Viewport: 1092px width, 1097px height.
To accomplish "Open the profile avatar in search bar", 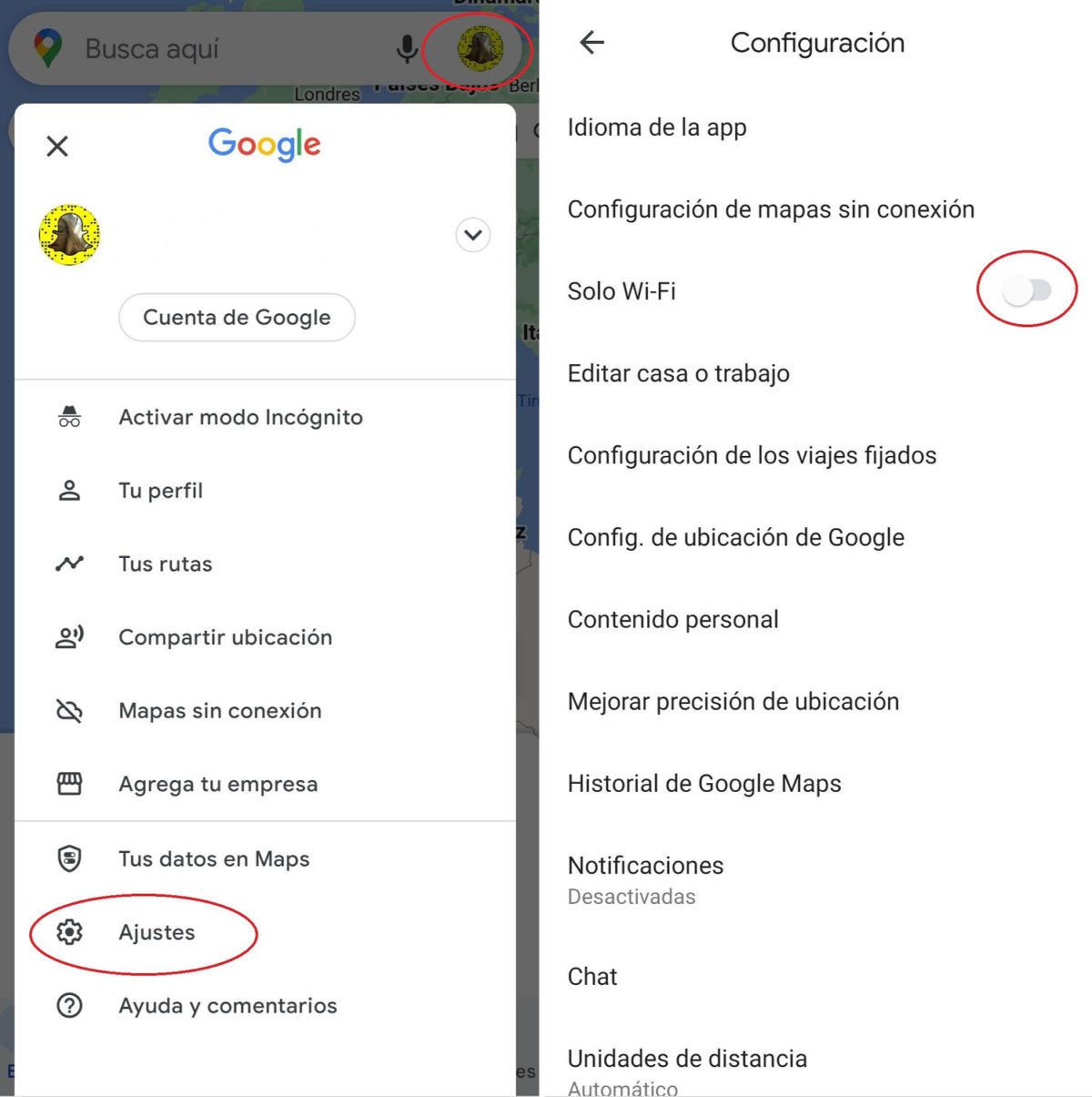I will click(x=480, y=48).
